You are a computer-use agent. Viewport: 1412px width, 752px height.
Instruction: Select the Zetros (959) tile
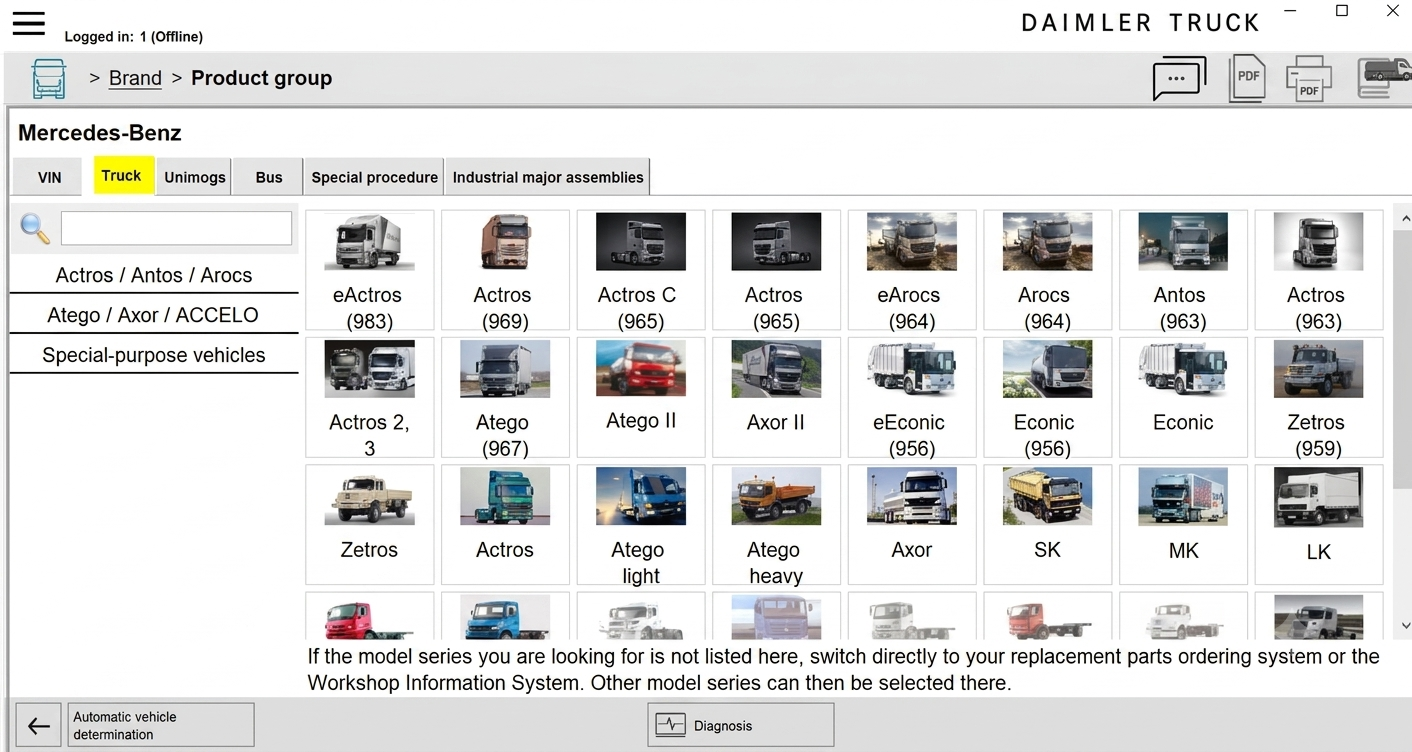point(1319,397)
